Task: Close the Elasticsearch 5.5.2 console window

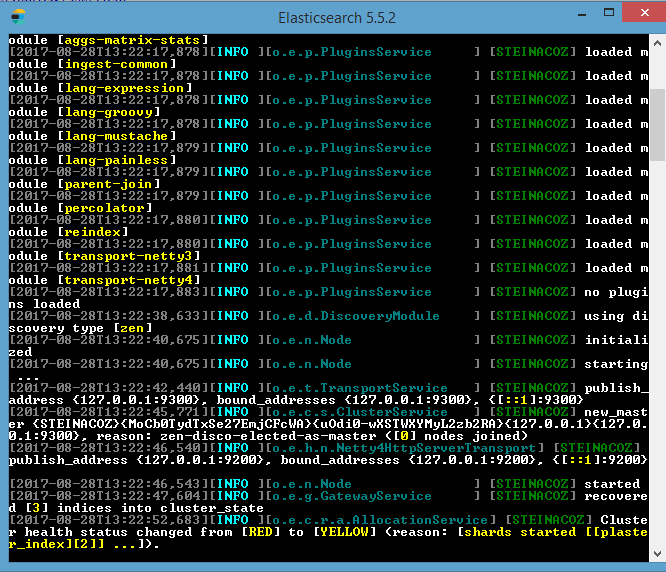Action: 644,12
